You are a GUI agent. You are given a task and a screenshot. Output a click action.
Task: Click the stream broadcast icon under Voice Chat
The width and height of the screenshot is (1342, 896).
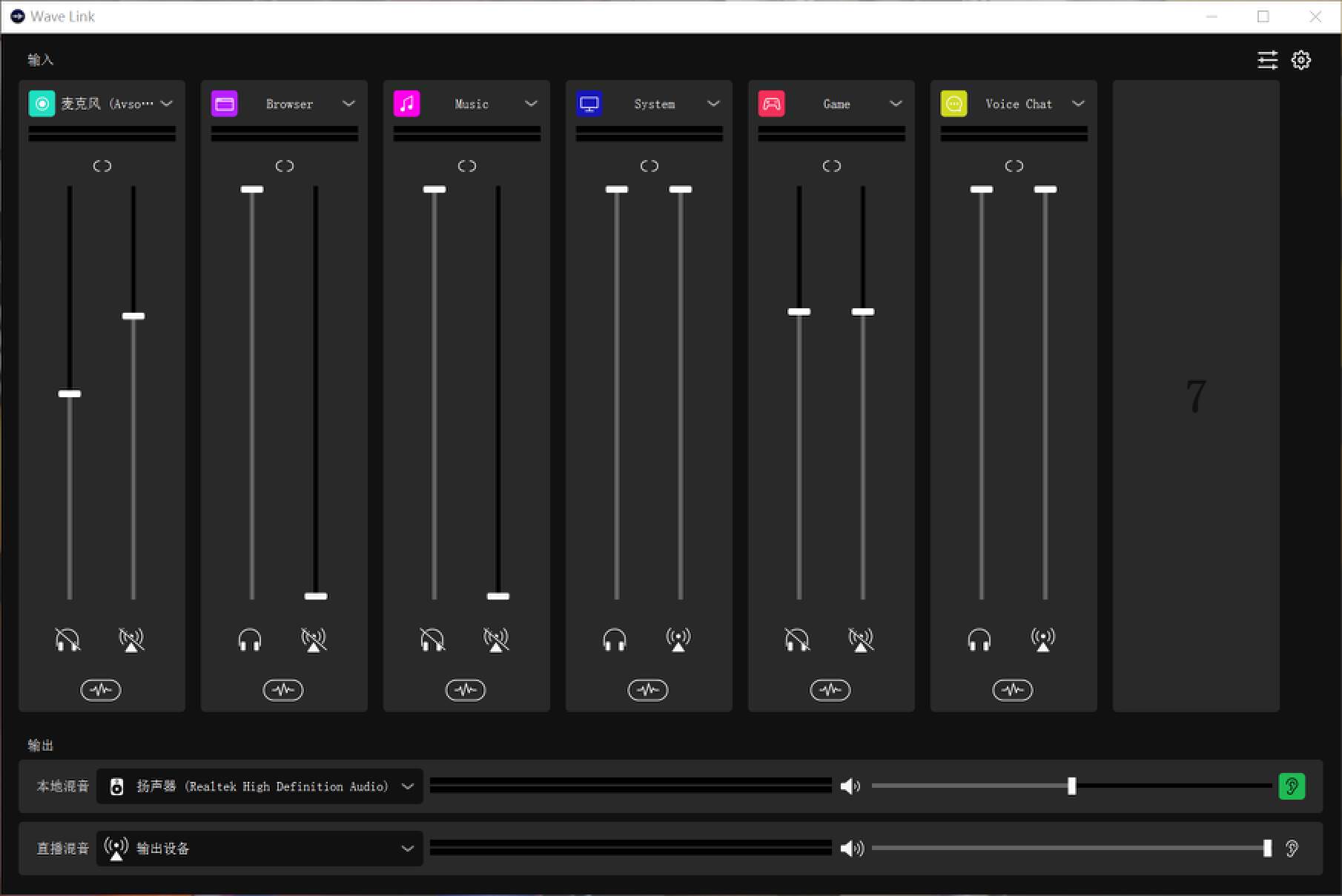[1044, 640]
